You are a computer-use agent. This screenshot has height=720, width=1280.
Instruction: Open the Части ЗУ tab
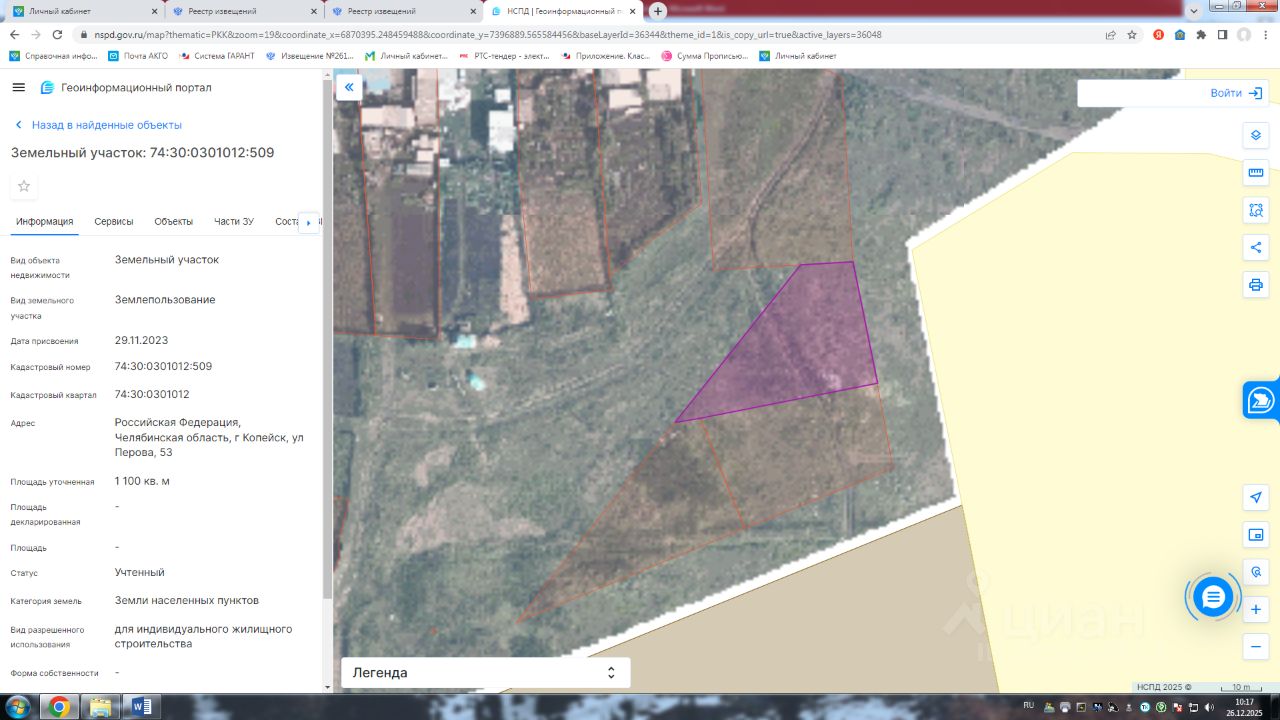click(234, 222)
